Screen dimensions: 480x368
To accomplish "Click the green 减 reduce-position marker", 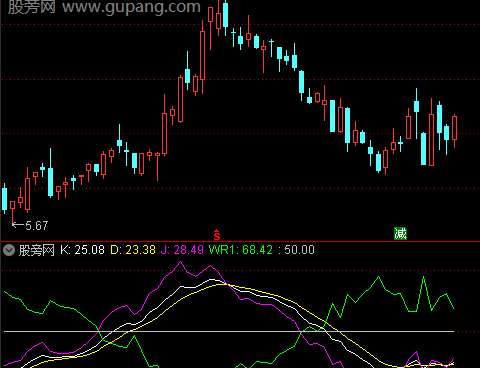I will tap(400, 234).
